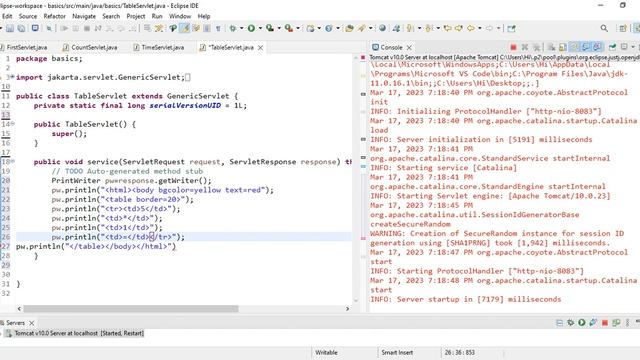Open Display Selected Console dropdown arrow
The image size is (640, 360).
633,47
